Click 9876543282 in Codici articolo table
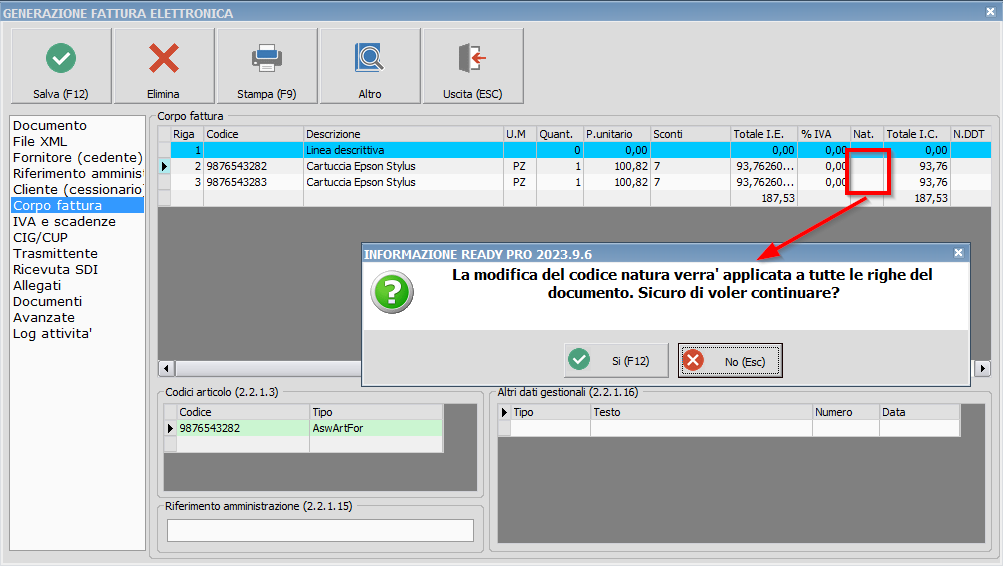Viewport: 1003px width, 566px height. [243, 428]
